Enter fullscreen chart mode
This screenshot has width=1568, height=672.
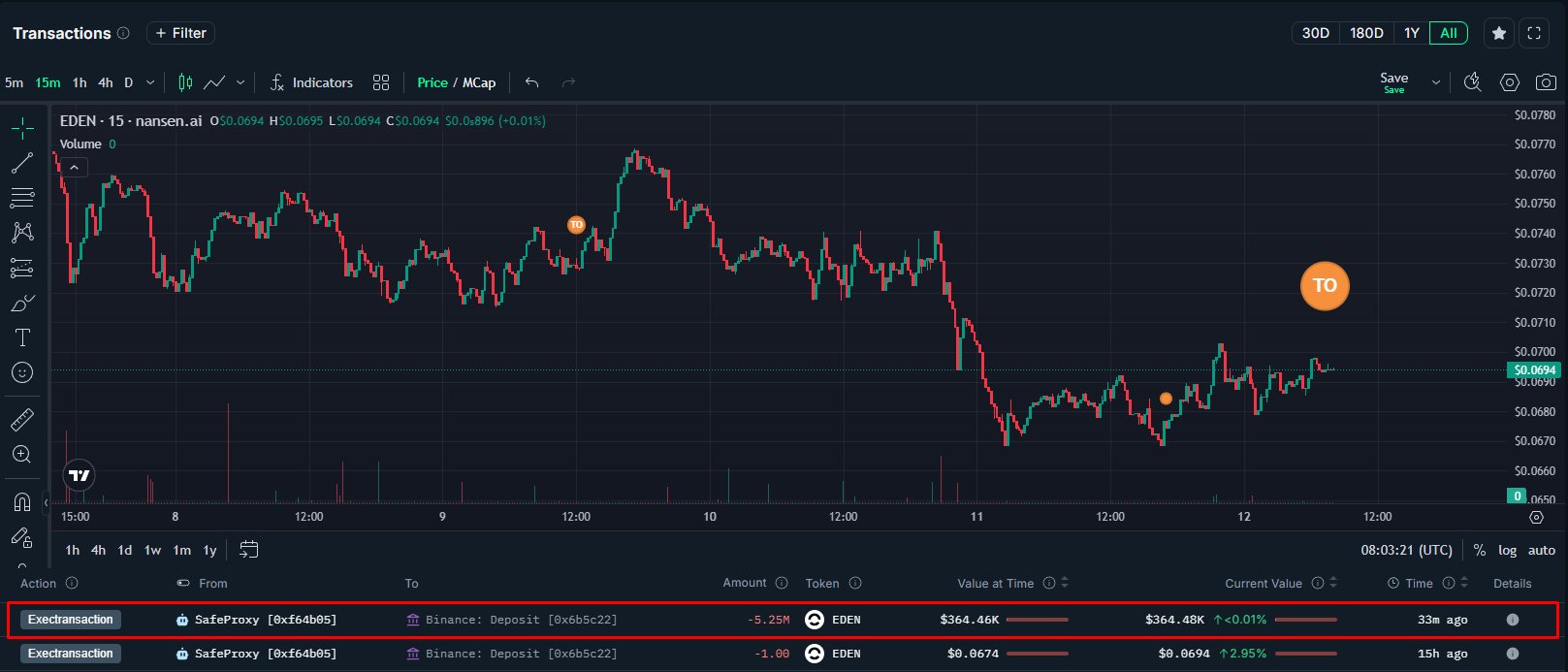click(1534, 33)
